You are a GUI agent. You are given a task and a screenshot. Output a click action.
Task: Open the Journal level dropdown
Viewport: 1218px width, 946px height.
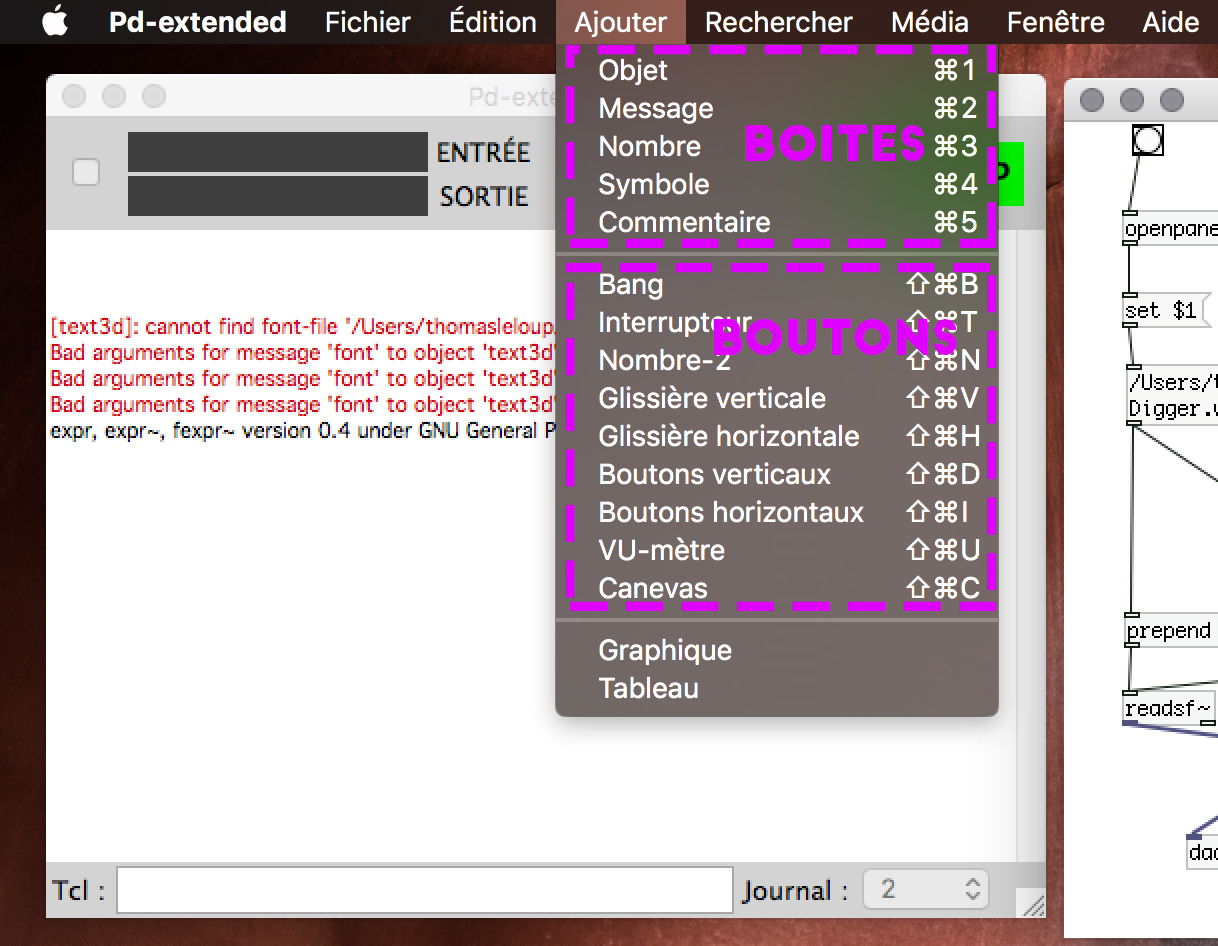(925, 890)
